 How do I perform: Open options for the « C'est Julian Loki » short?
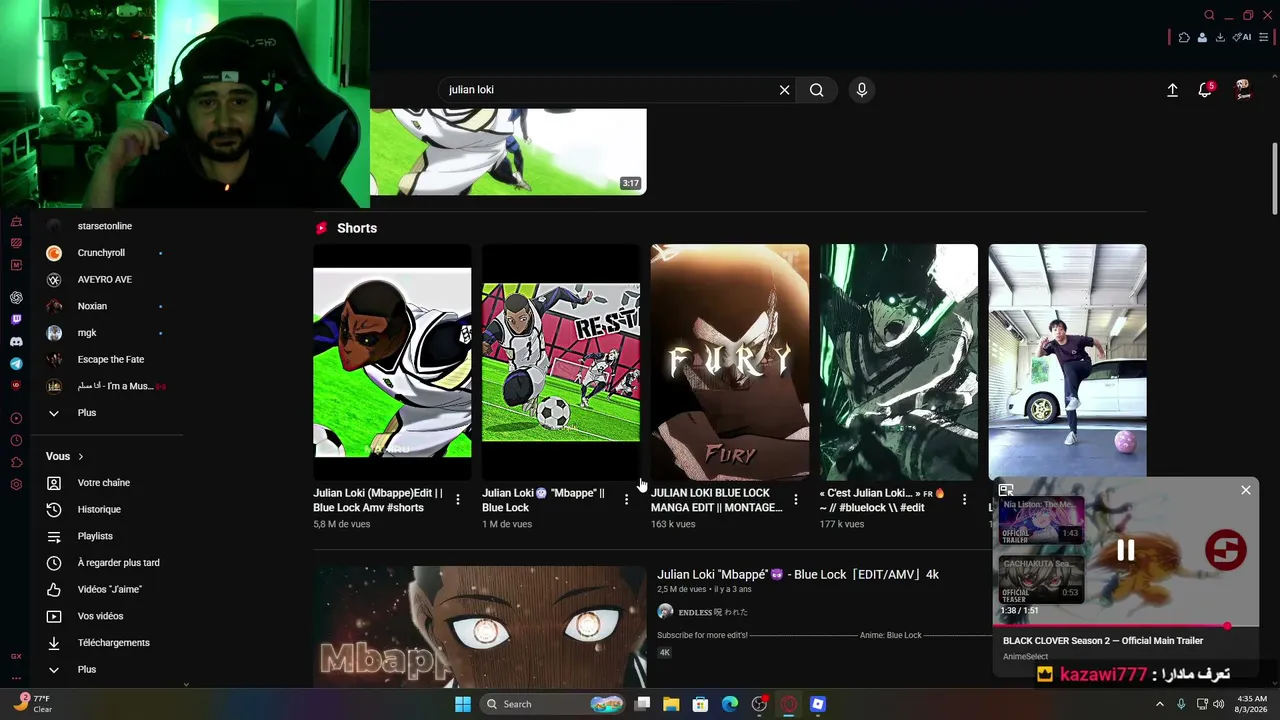964,499
